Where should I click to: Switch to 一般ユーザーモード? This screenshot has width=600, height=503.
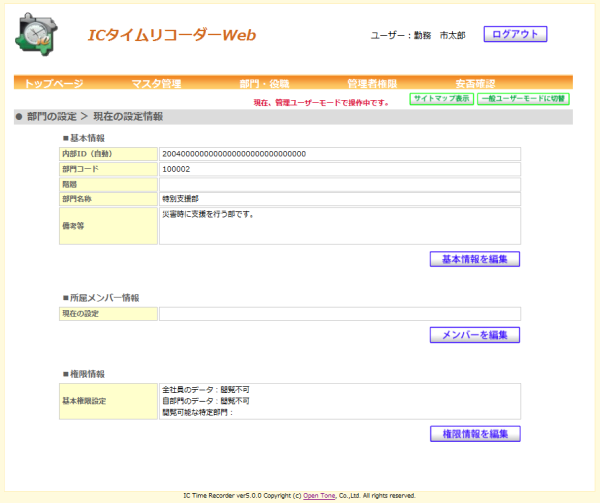click(523, 99)
